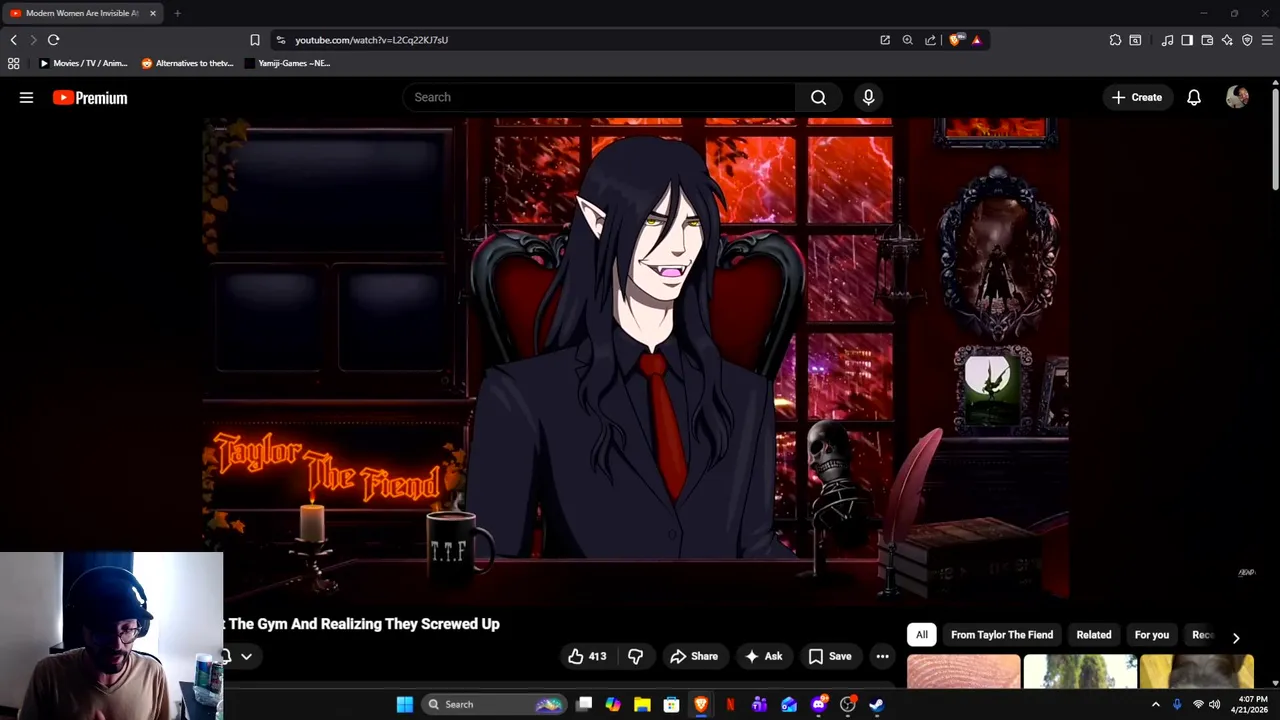Open second recommended video thumbnail with trees
Viewport: 1280px width, 720px height.
pyautogui.click(x=1080, y=672)
